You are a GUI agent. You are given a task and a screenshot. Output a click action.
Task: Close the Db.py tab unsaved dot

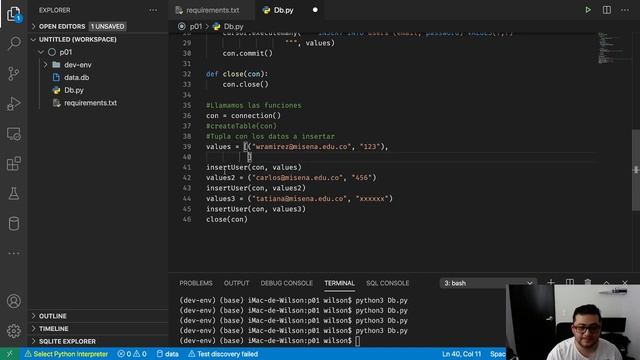[315, 10]
